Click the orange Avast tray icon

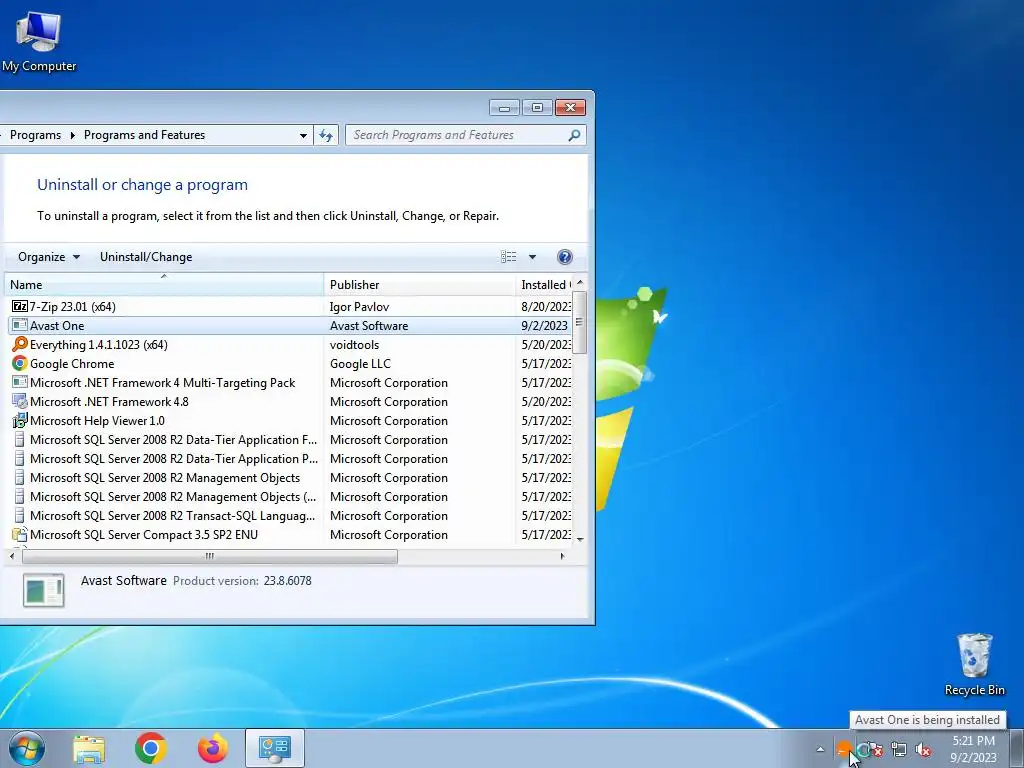coord(844,749)
